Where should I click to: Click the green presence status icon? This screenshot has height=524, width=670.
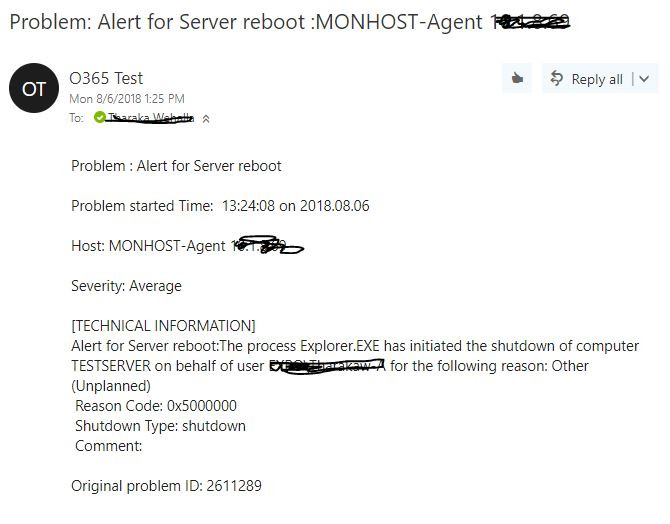coord(100,118)
